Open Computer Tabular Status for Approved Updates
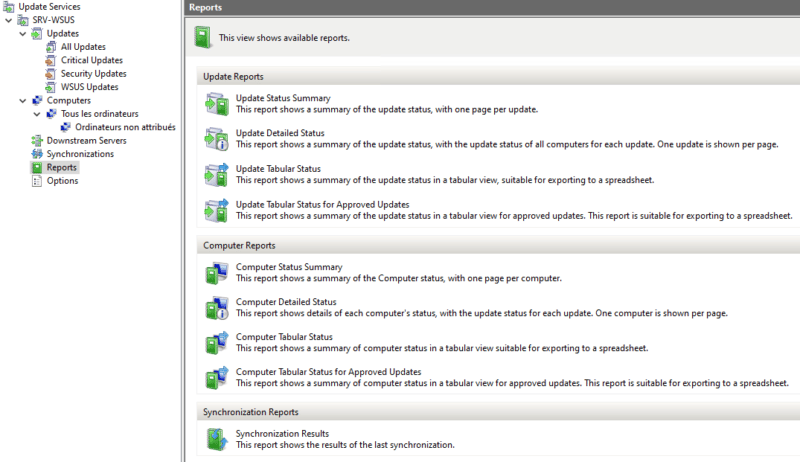Image resolution: width=800 pixels, height=462 pixels. 328,372
